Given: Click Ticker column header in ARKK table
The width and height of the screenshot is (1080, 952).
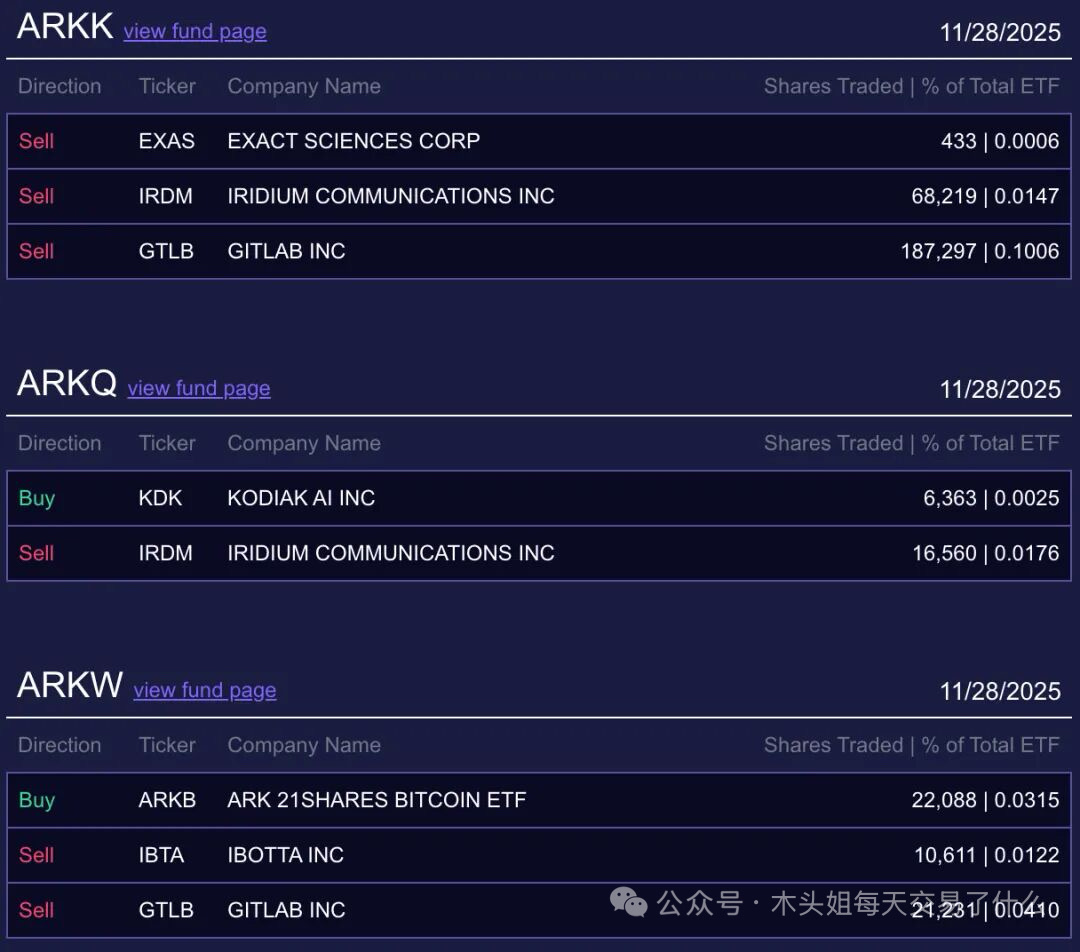Looking at the screenshot, I should 167,87.
